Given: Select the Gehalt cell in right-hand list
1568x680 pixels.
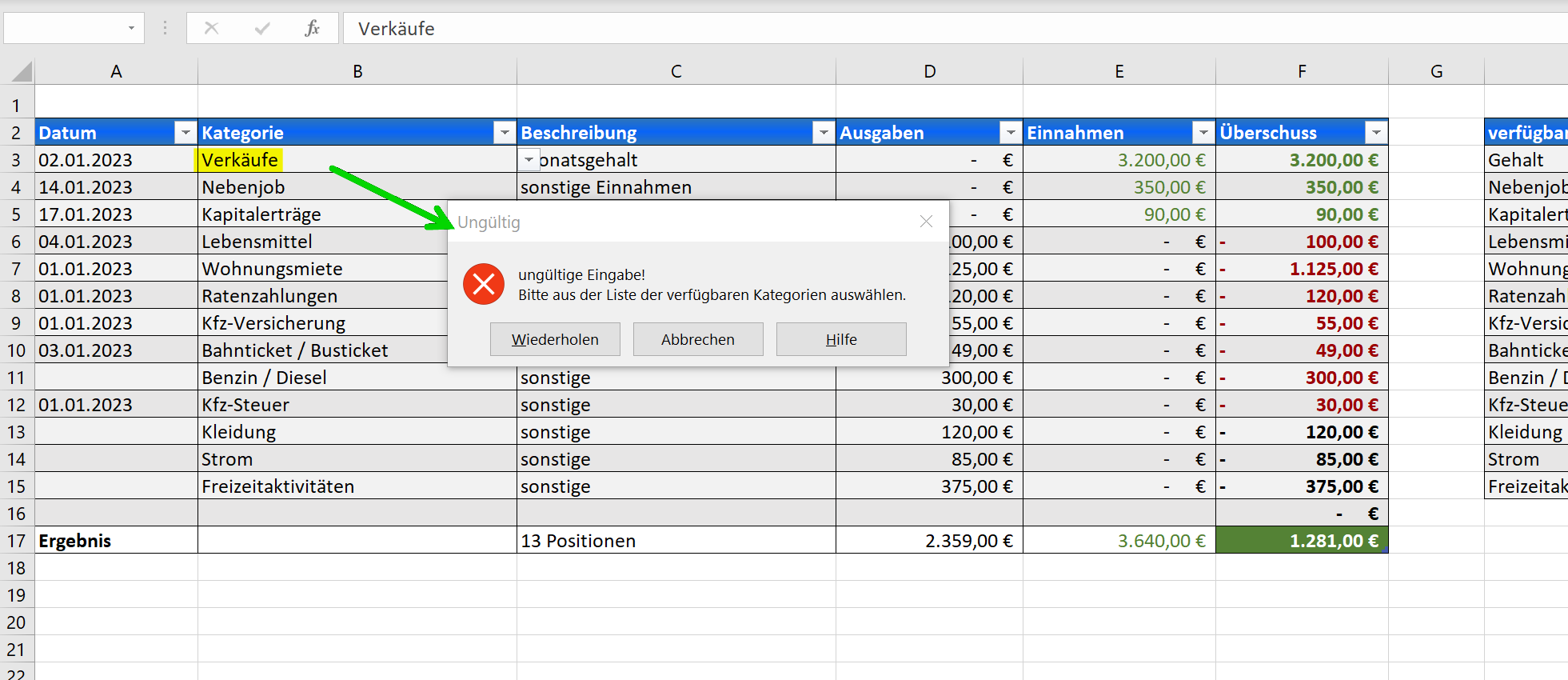Looking at the screenshot, I should point(1526,160).
